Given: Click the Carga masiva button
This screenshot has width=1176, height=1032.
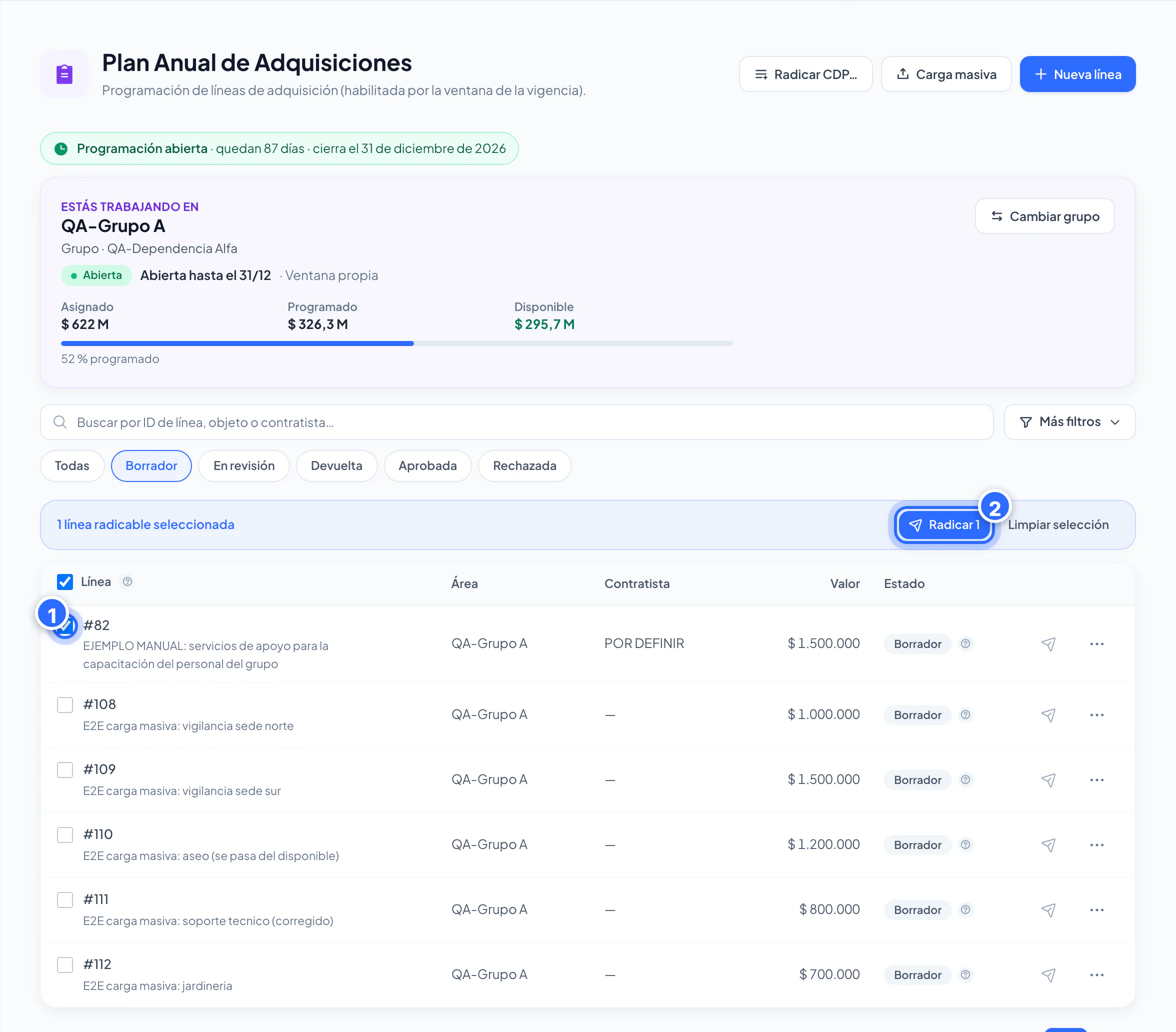Looking at the screenshot, I should click(x=946, y=74).
